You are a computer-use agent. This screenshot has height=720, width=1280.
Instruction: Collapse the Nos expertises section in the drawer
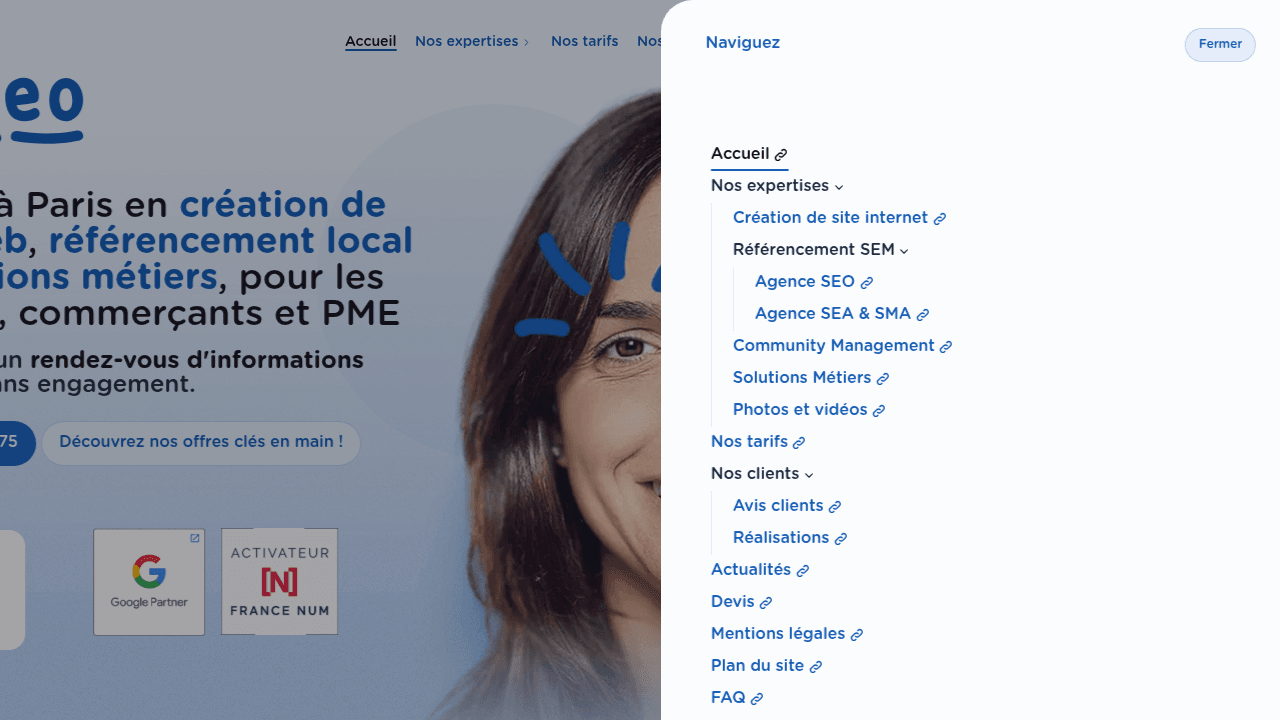(x=777, y=186)
